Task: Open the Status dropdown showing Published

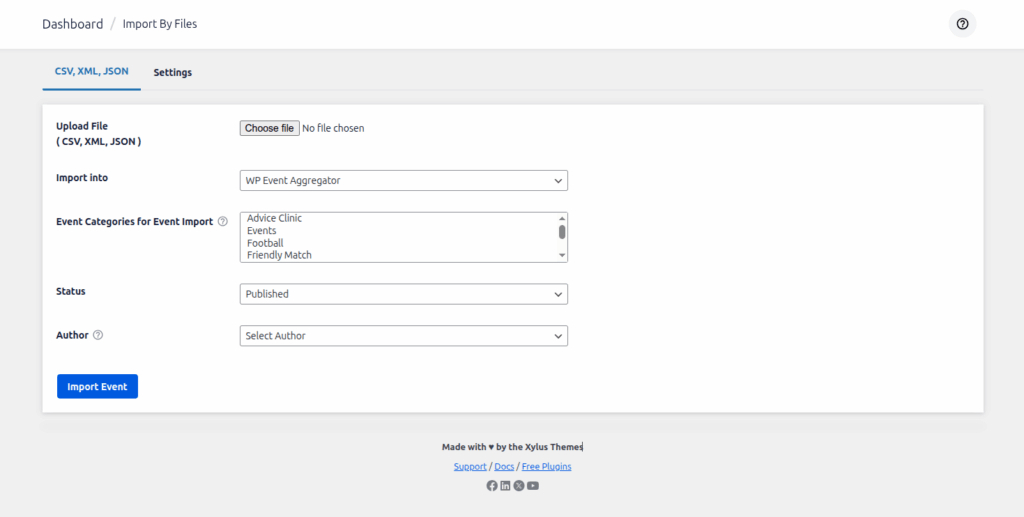Action: (x=403, y=294)
